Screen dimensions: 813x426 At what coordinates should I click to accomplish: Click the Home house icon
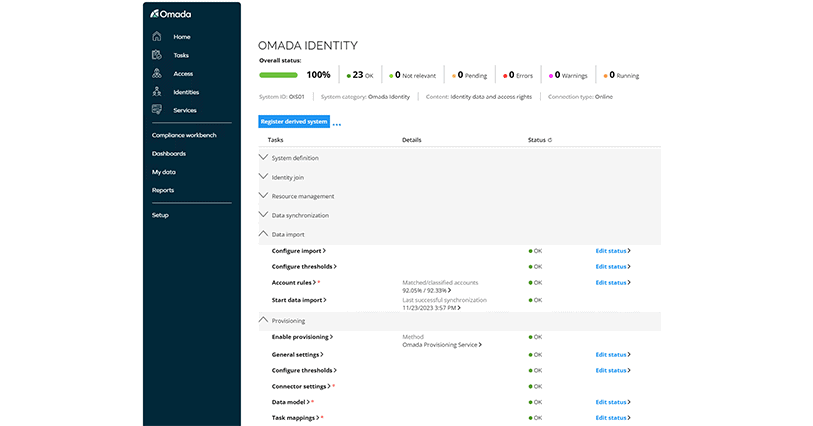157,36
